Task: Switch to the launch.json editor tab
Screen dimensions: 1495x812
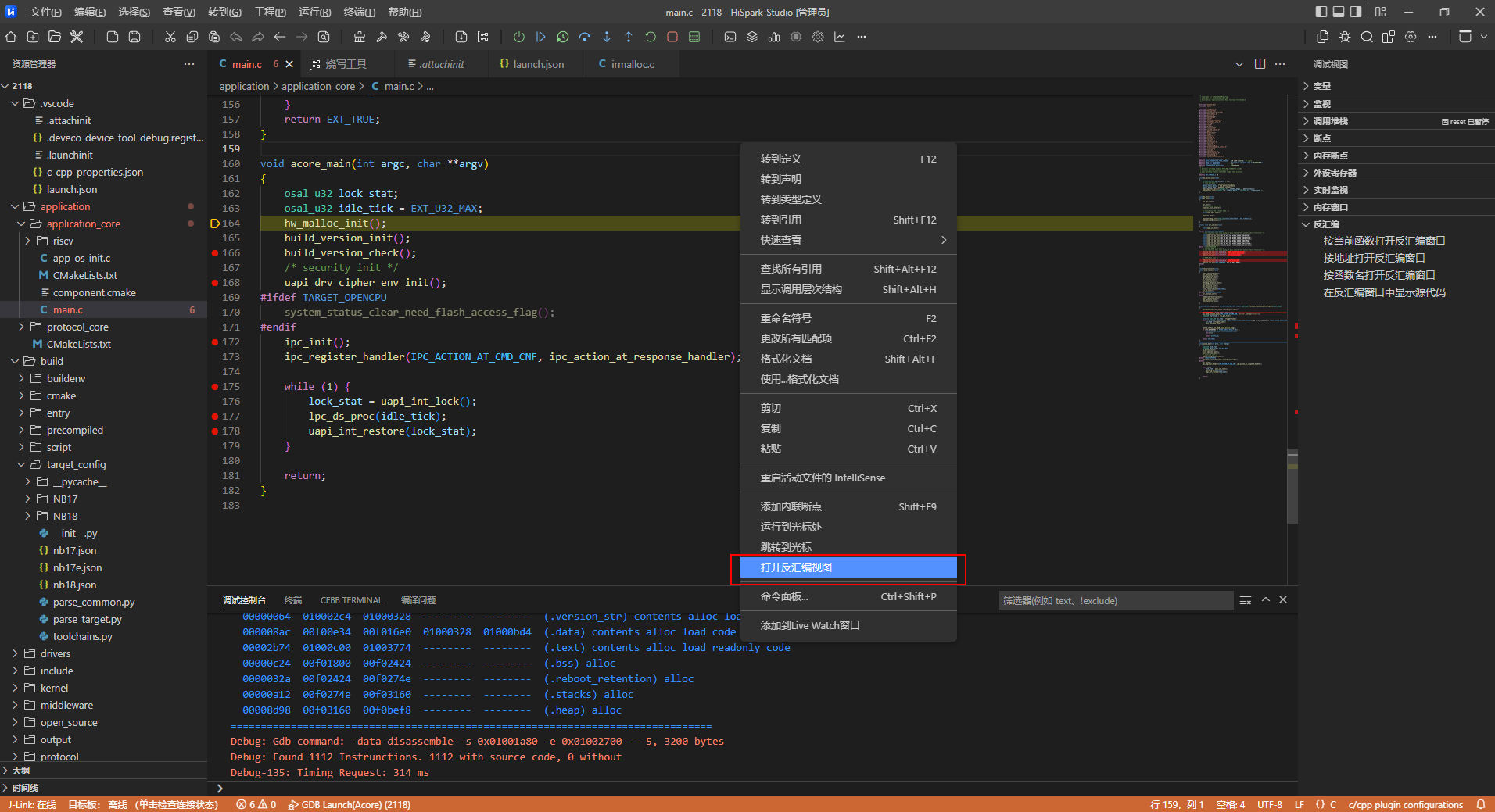Action: tap(538, 64)
